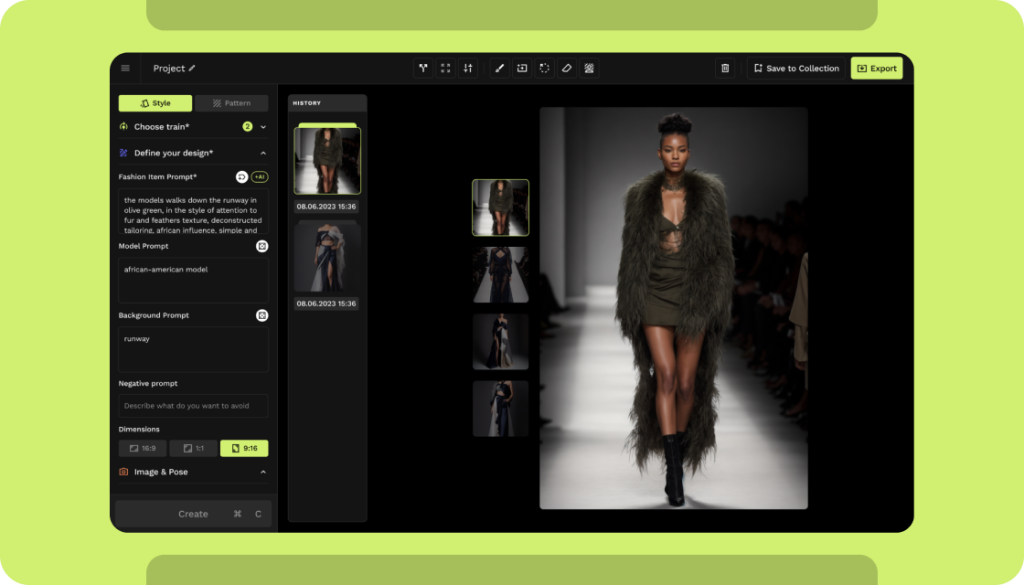Select the second variation thumbnail
Screen dimensions: 1024x585
point(500,275)
